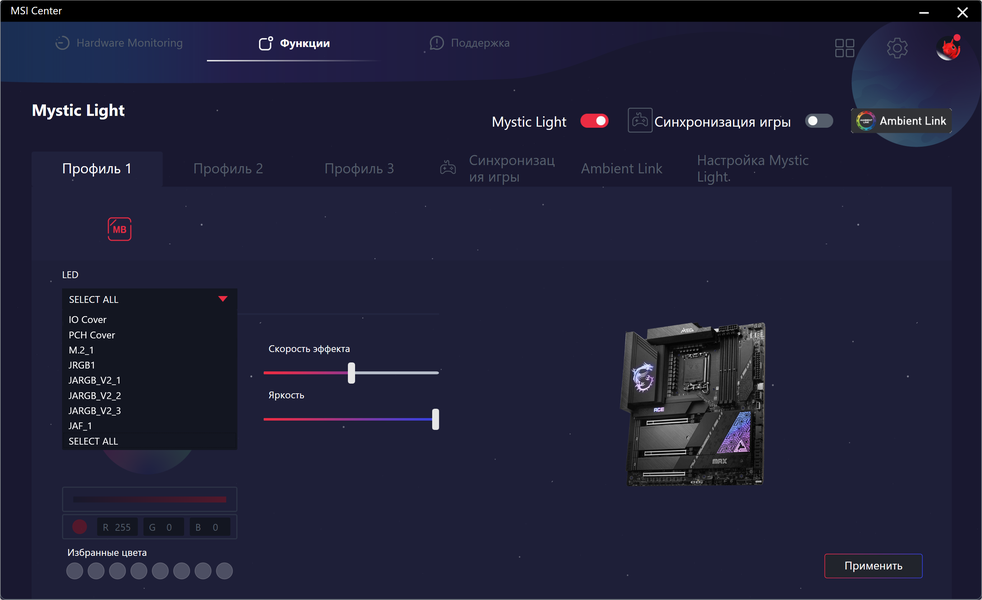Choose JARGB_V2_2 in LED list
982x600 pixels.
click(x=149, y=396)
